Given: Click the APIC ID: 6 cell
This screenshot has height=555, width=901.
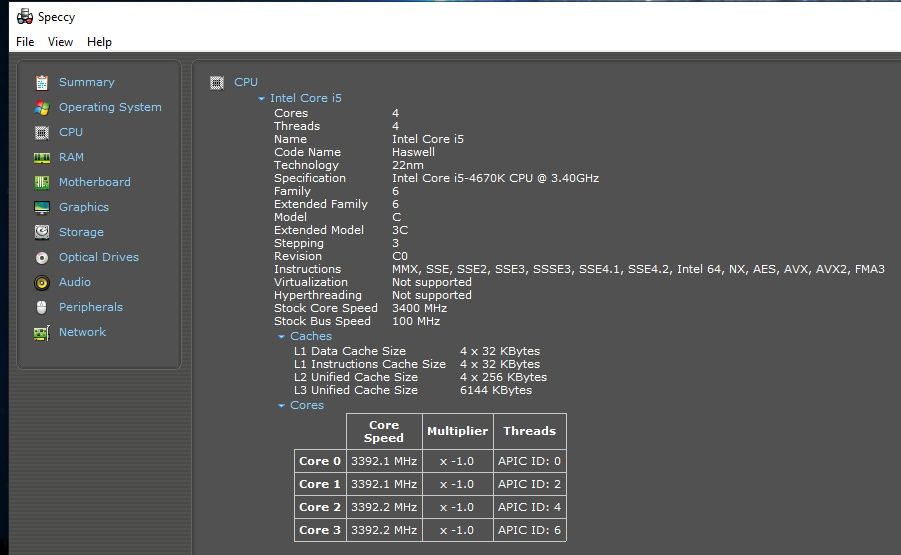Looking at the screenshot, I should pos(530,530).
